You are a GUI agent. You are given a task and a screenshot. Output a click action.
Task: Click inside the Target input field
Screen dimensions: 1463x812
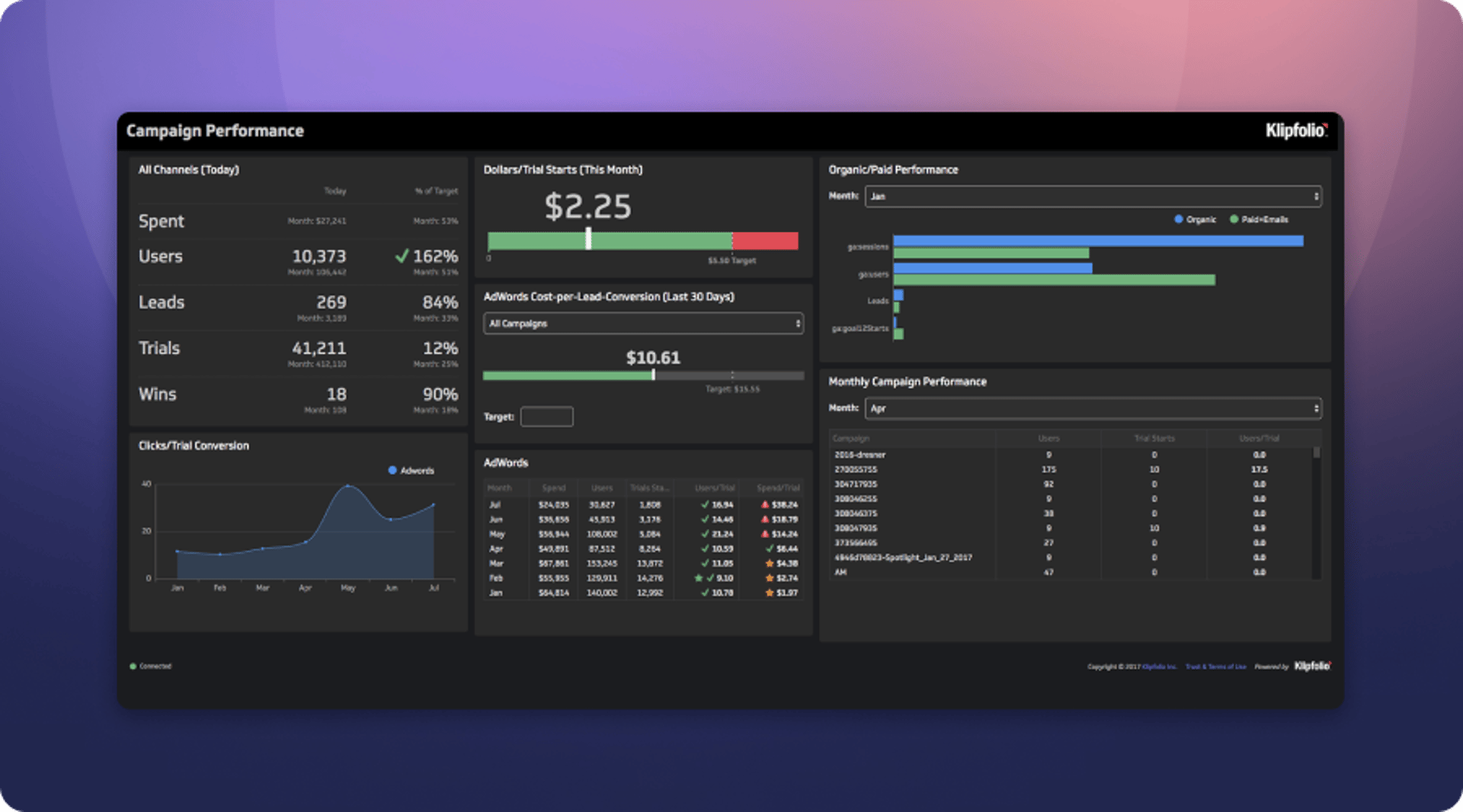point(546,416)
